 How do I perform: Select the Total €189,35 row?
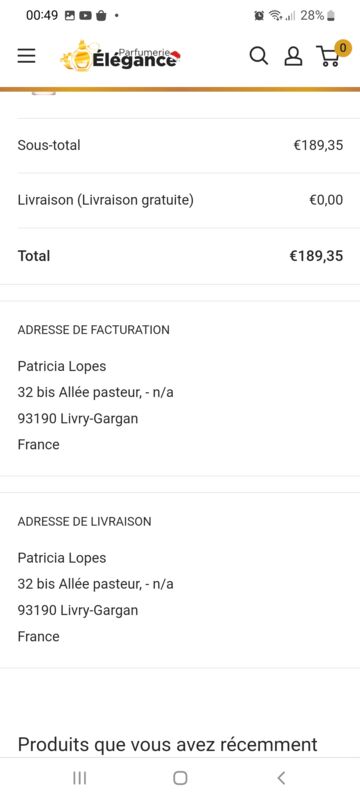coord(180,256)
